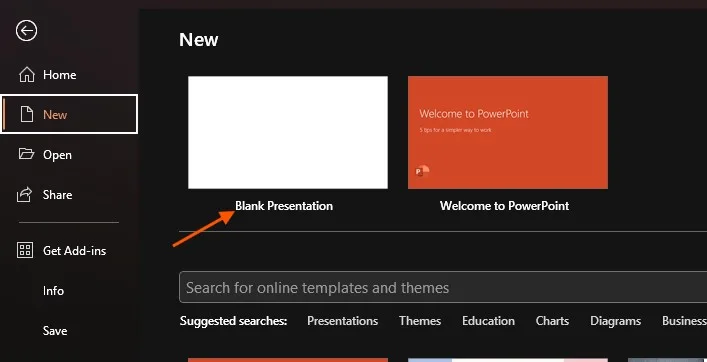707x362 pixels.
Task: Open the Info menu entry
Action: click(x=53, y=291)
